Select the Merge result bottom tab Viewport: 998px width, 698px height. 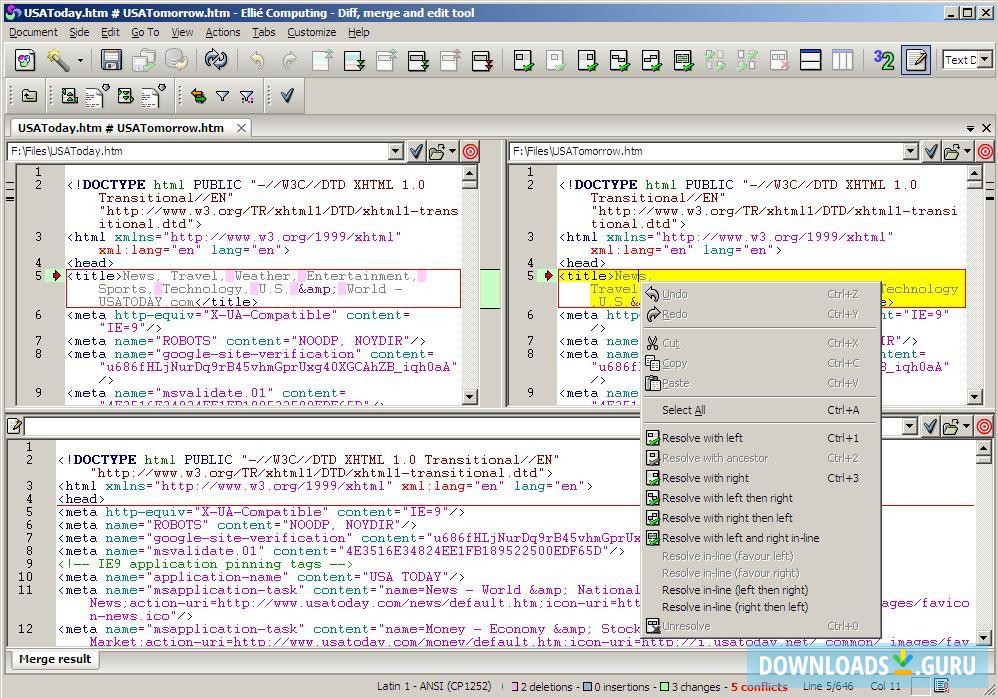(x=55, y=659)
